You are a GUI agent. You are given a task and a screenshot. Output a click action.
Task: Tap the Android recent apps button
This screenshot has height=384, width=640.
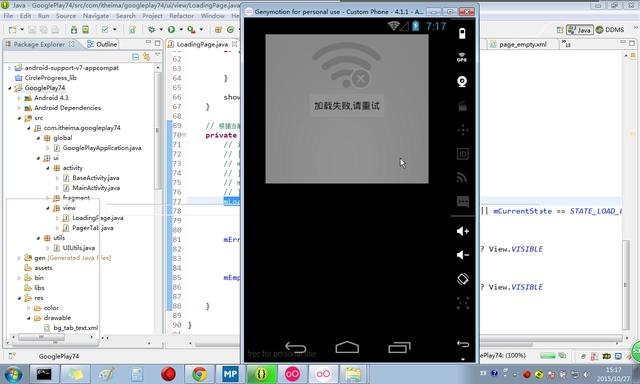399,347
